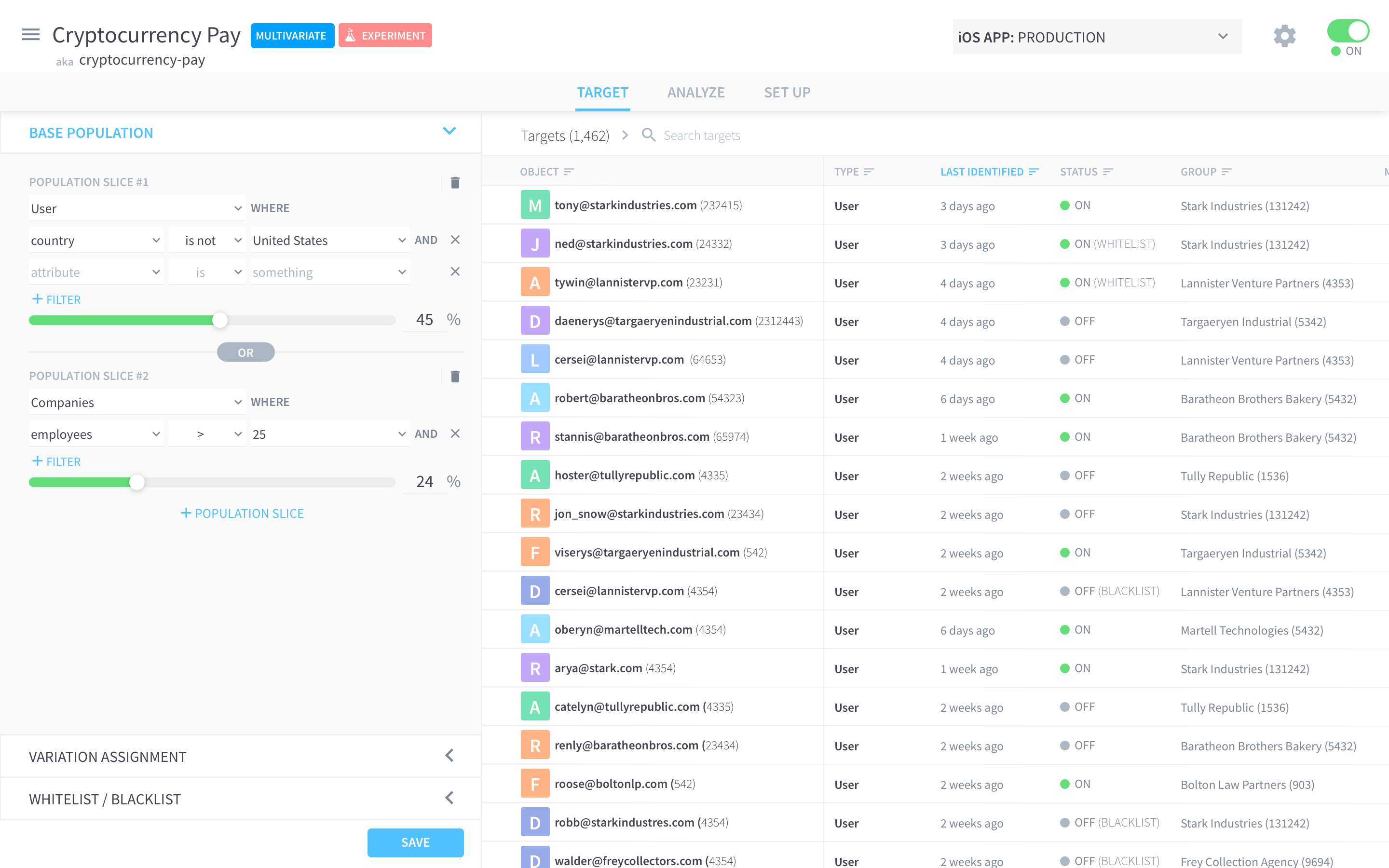Image resolution: width=1389 pixels, height=868 pixels.
Task: Open the United States value dropdown
Action: tap(329, 241)
